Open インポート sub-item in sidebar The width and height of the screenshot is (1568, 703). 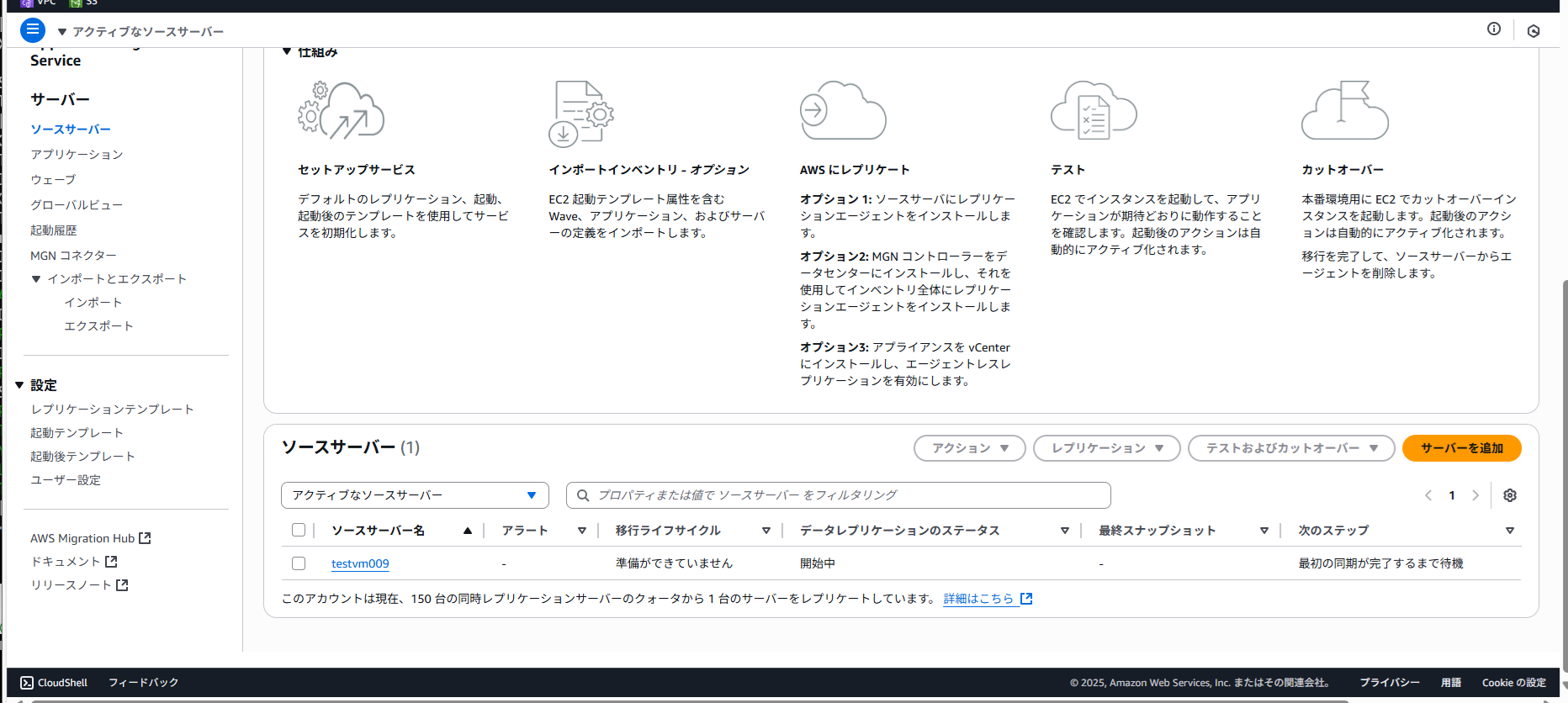(x=93, y=303)
